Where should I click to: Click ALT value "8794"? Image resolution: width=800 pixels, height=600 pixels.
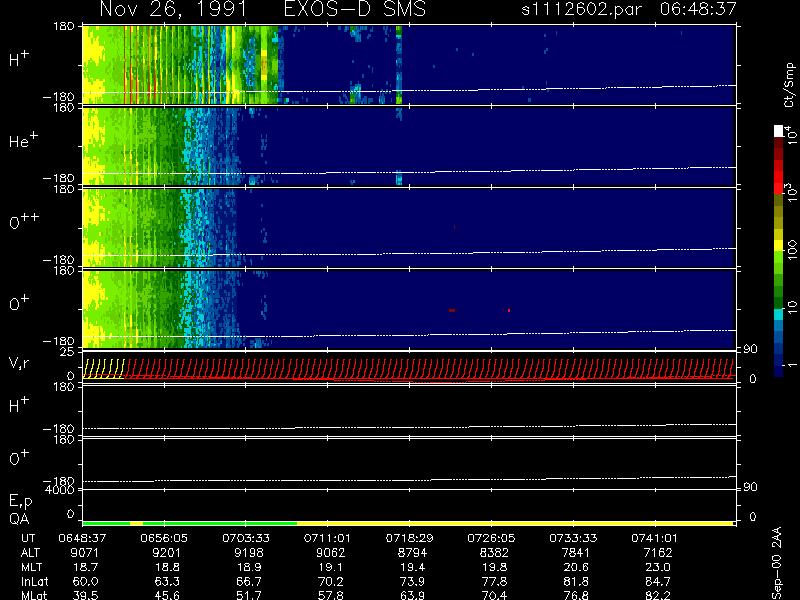(412, 553)
